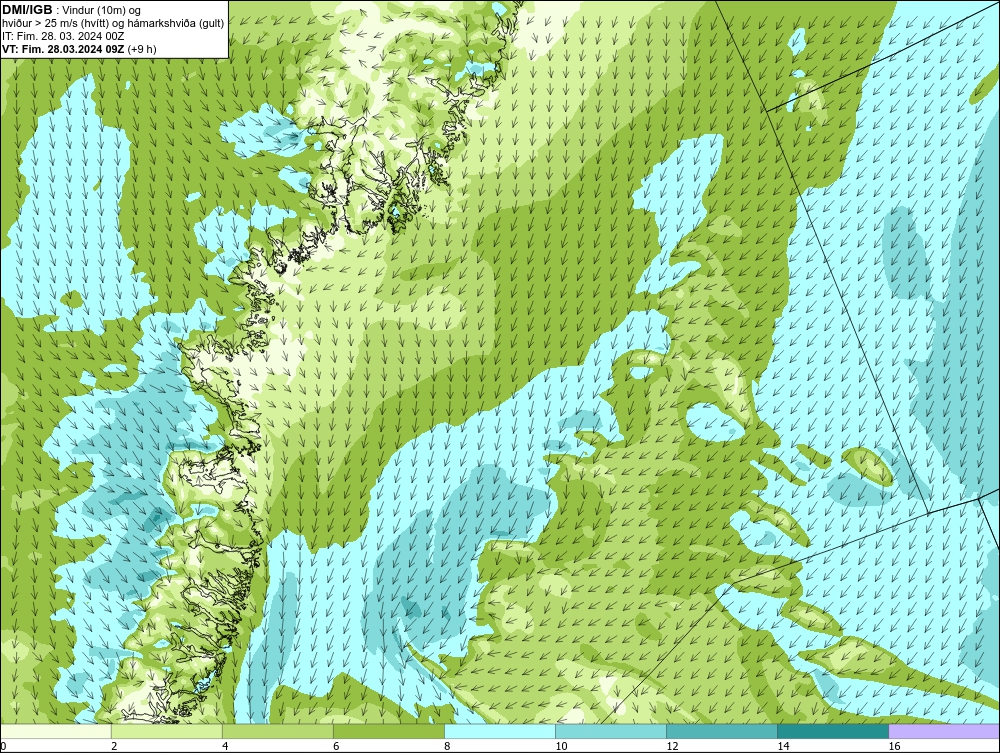Click the 6–8 m/s dark green swatch
The image size is (1000, 753).
pos(389,731)
